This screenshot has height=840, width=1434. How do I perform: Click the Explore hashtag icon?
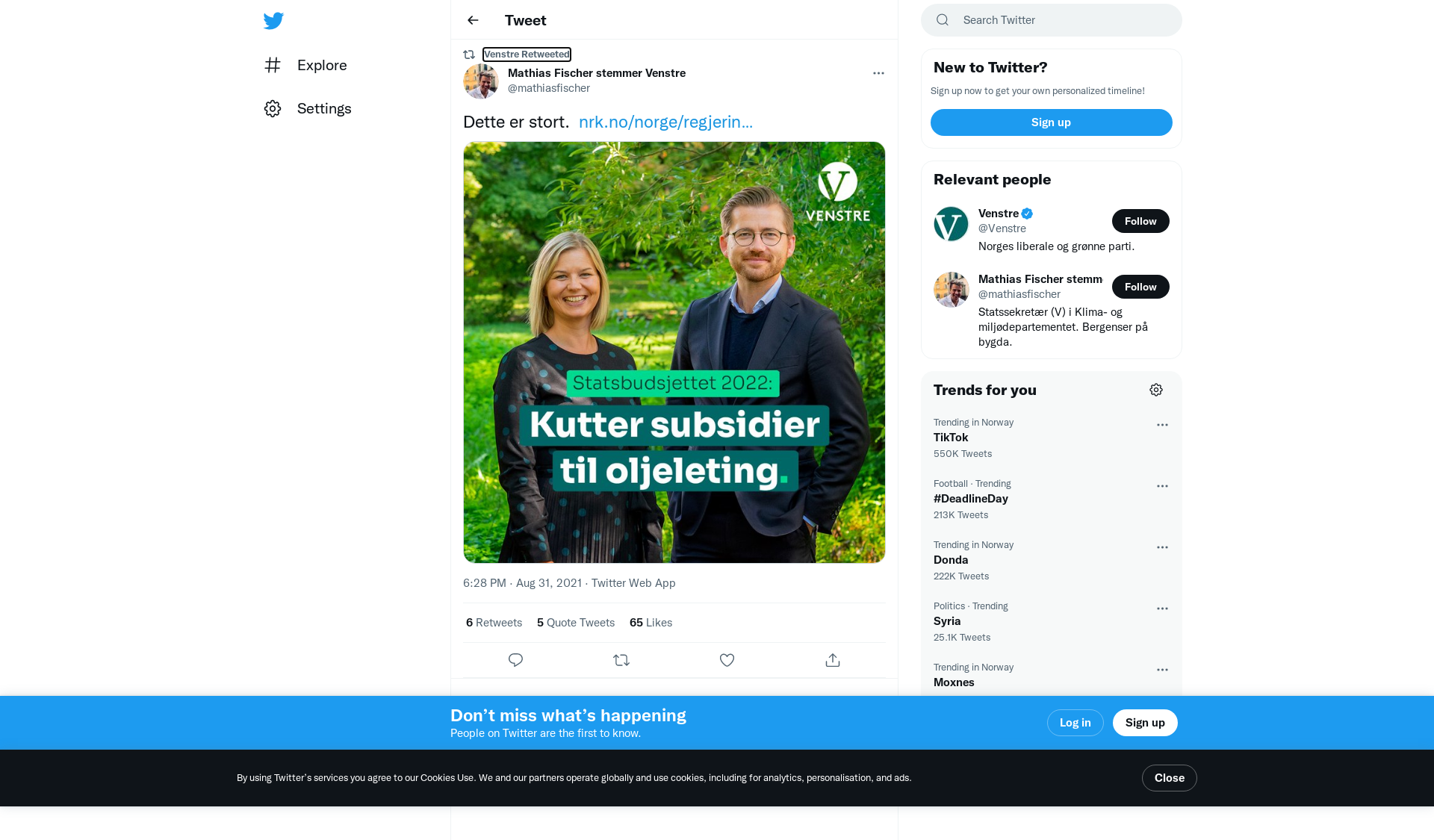click(x=273, y=65)
